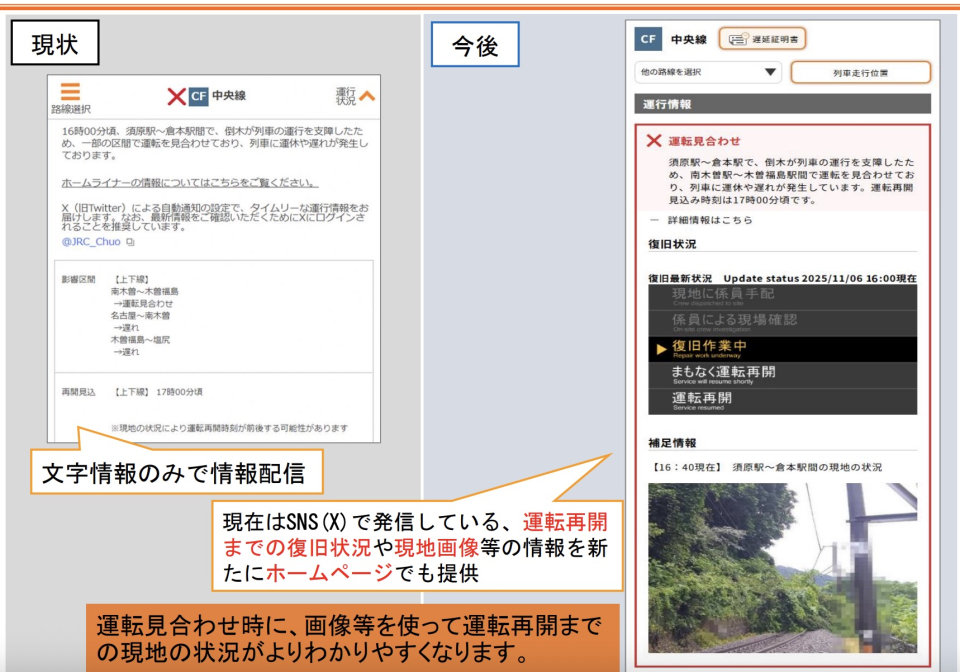Follow the @JRC_Chuo account link

point(91,240)
